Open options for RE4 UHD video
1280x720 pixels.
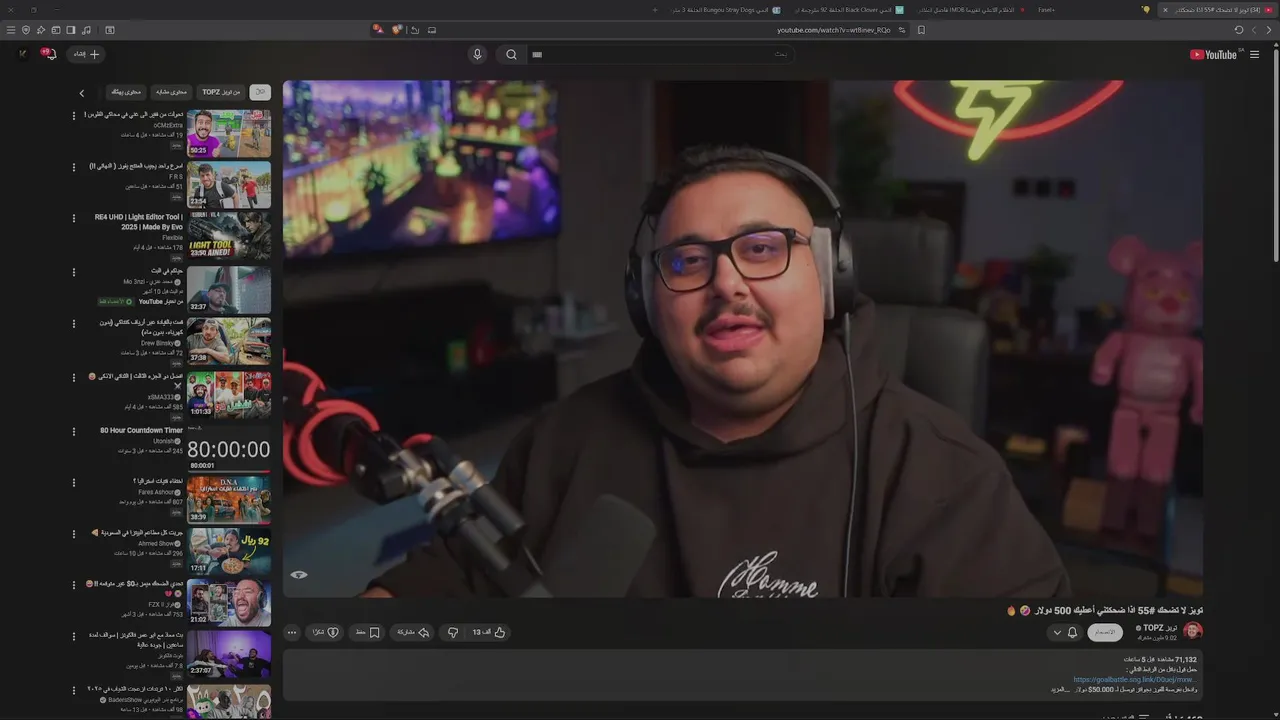click(x=73, y=219)
